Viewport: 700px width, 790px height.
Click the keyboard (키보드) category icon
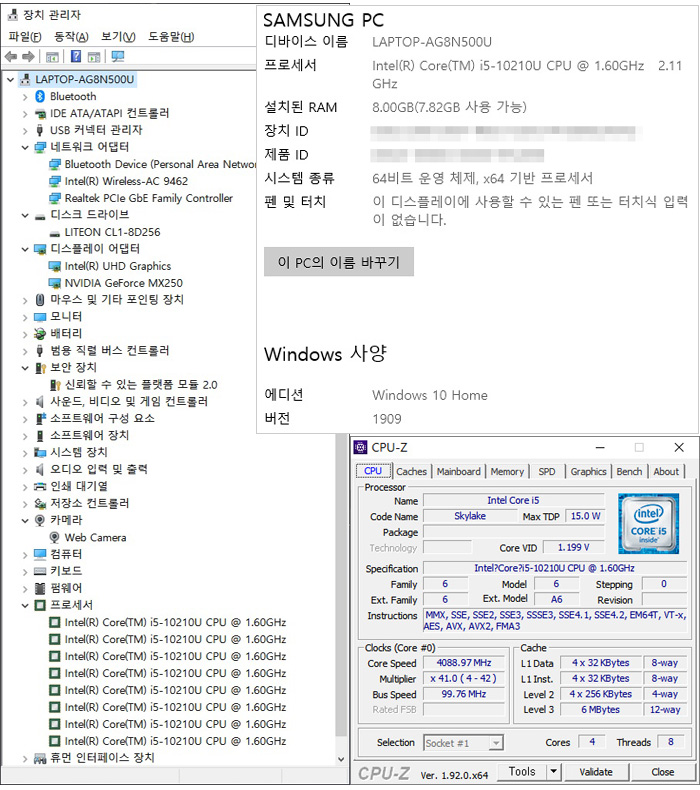point(40,571)
